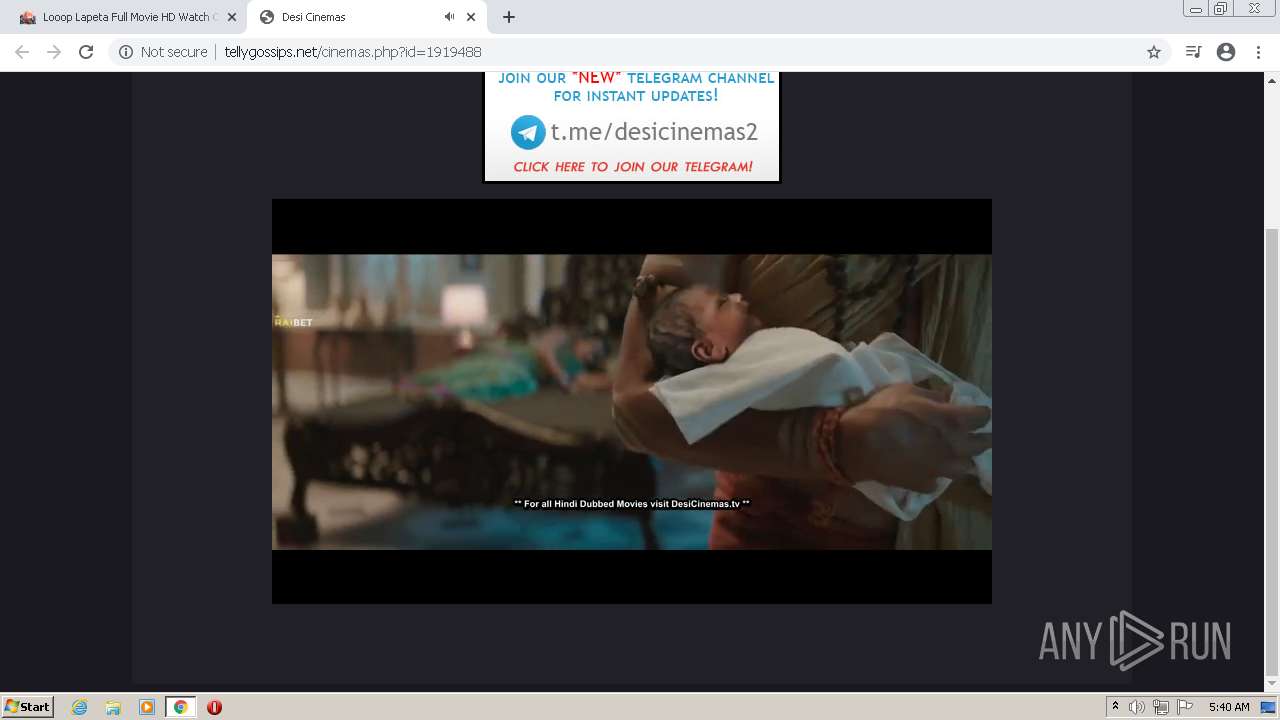
Task: Restore down the browser window
Action: (1221, 8)
